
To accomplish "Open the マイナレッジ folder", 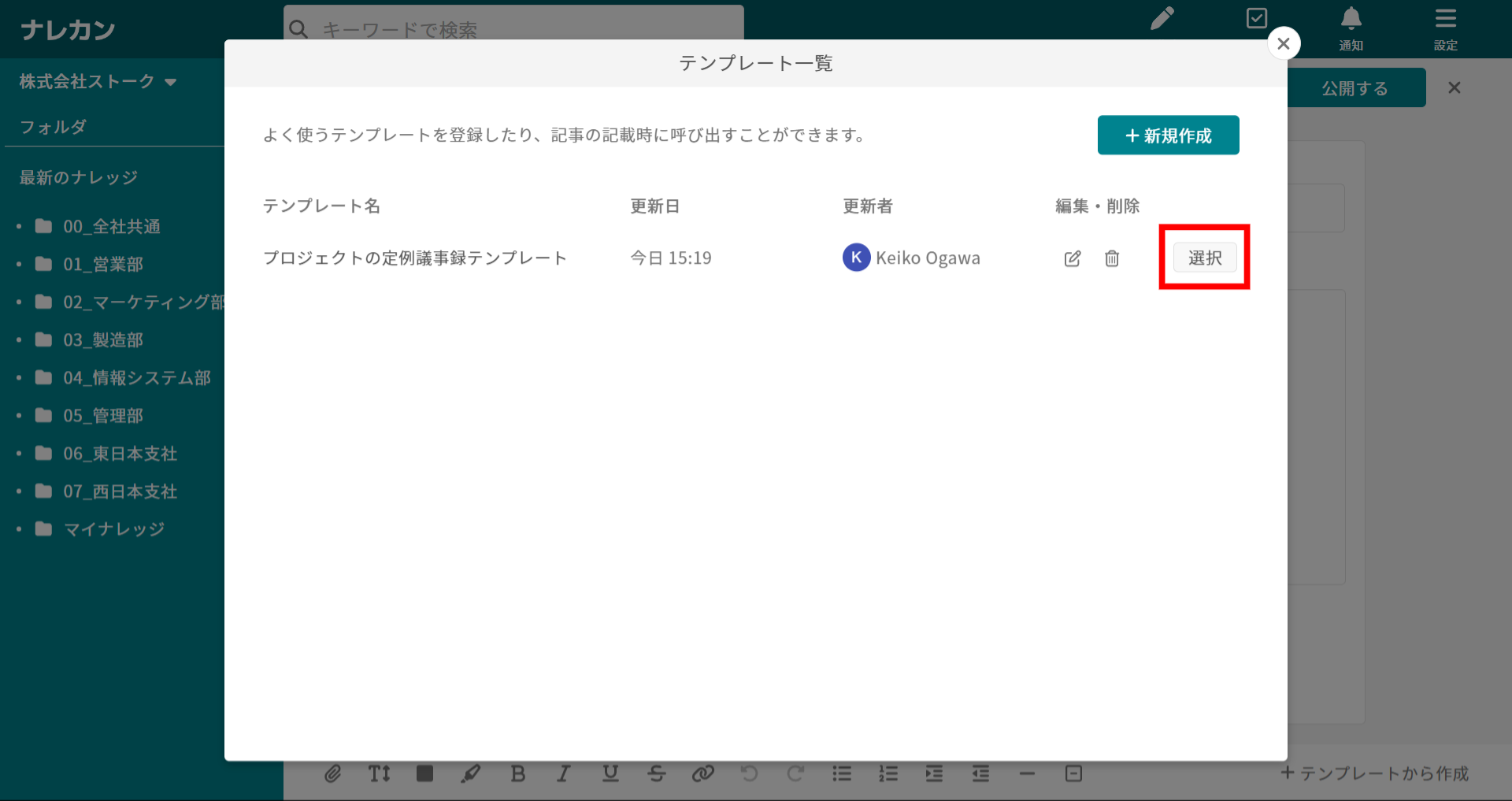I will (x=114, y=529).
